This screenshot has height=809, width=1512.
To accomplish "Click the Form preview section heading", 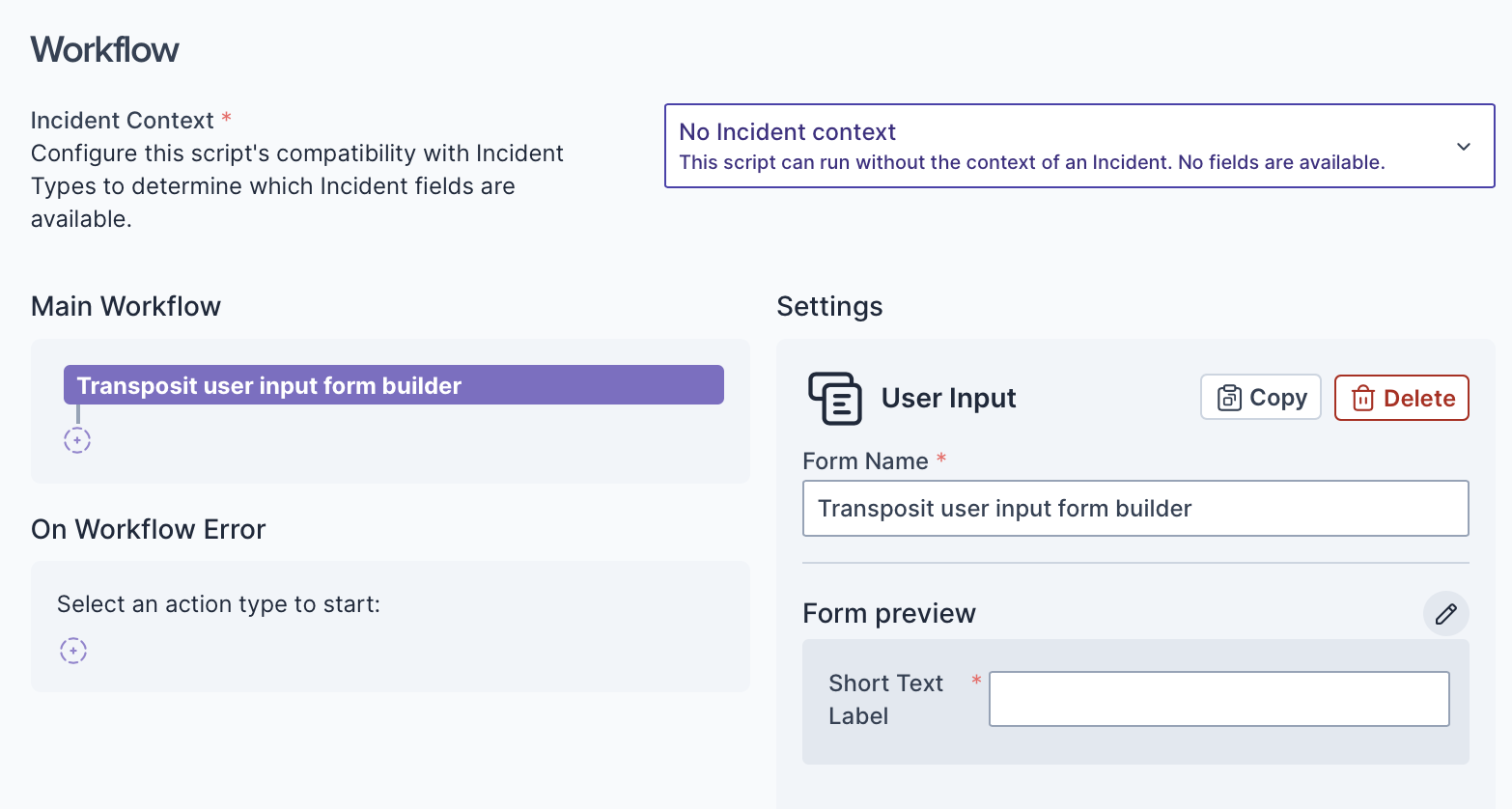I will (889, 614).
